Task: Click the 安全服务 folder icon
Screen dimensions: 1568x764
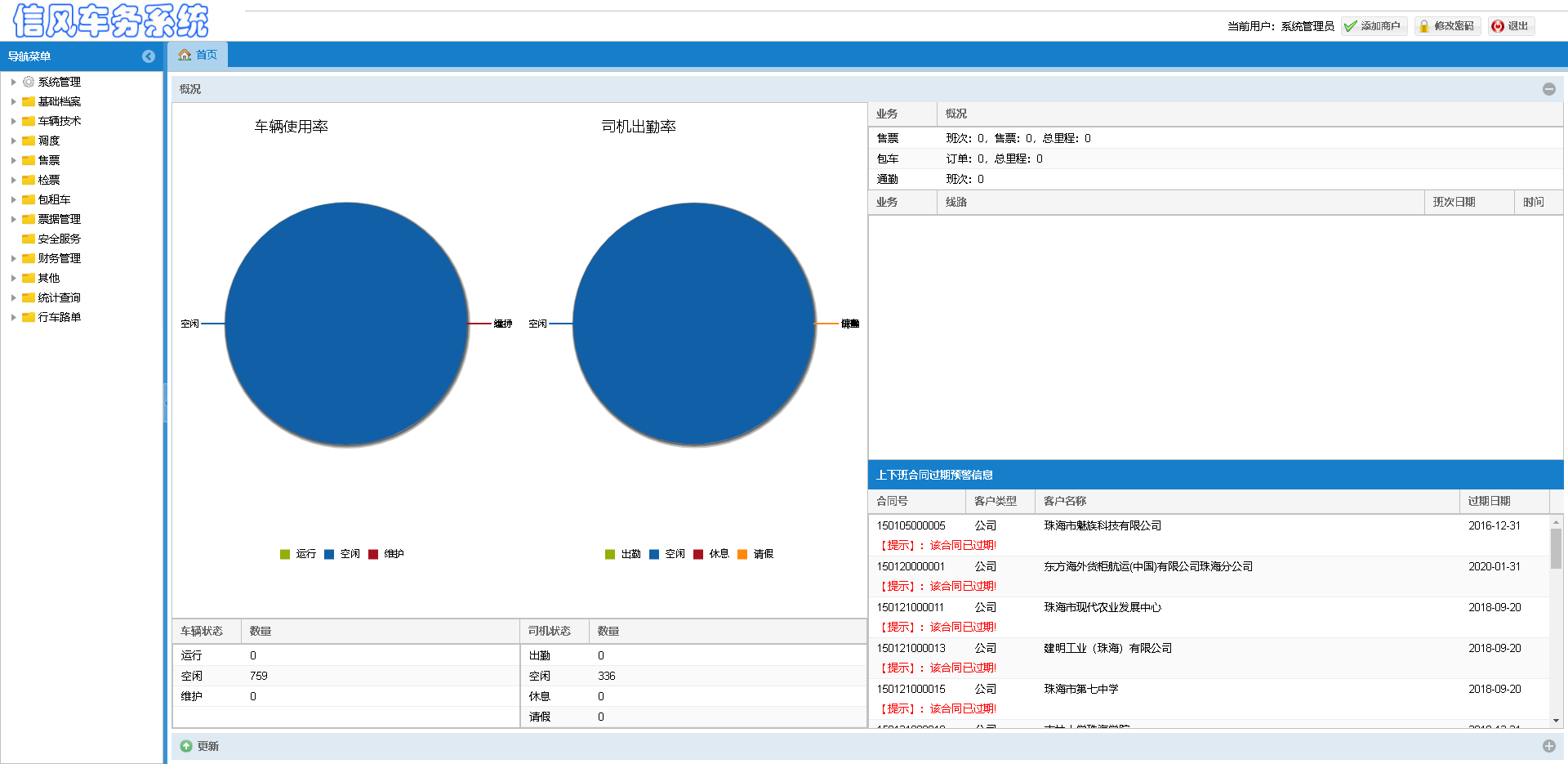Action: click(29, 239)
